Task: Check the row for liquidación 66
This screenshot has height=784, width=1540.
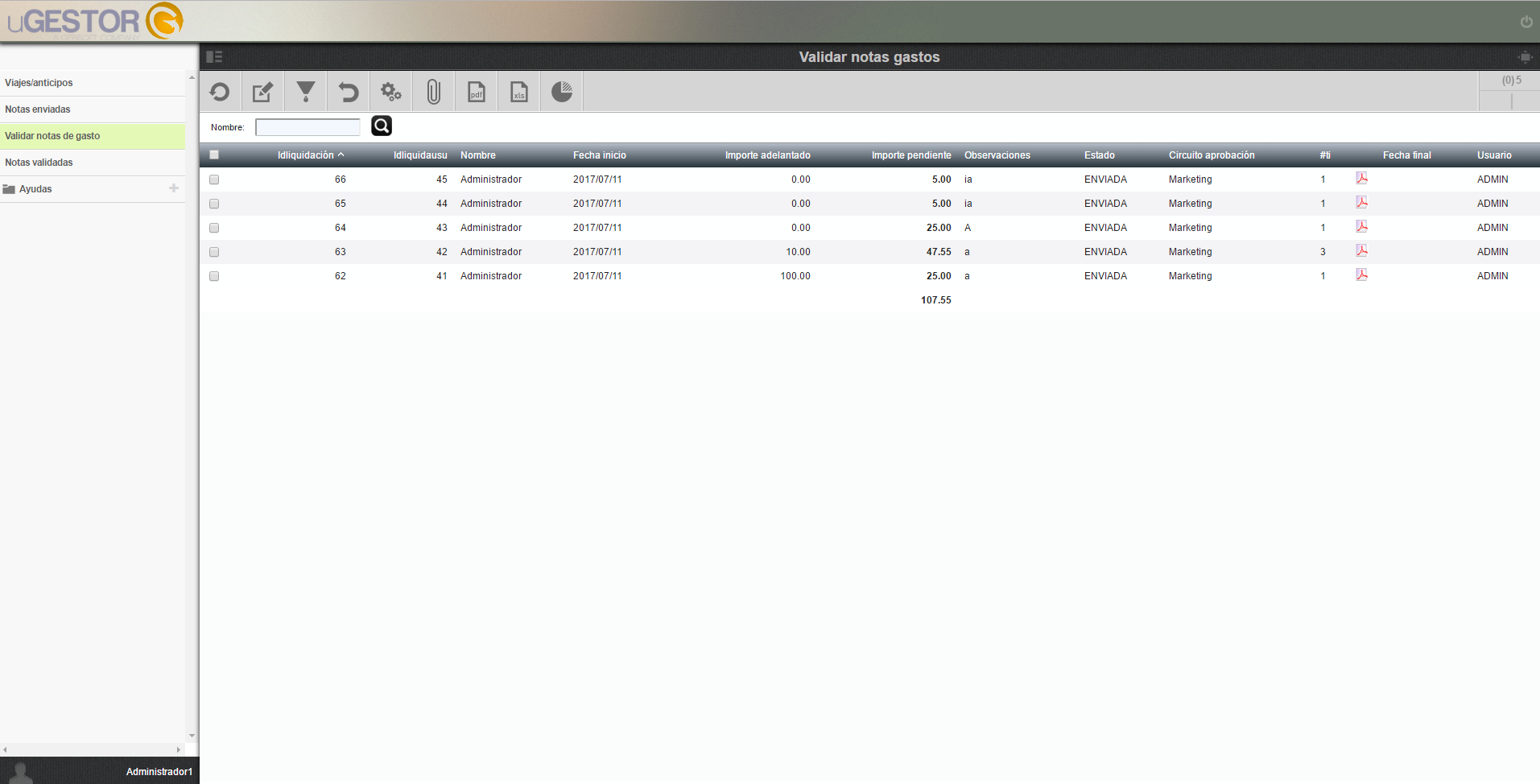Action: coord(214,179)
